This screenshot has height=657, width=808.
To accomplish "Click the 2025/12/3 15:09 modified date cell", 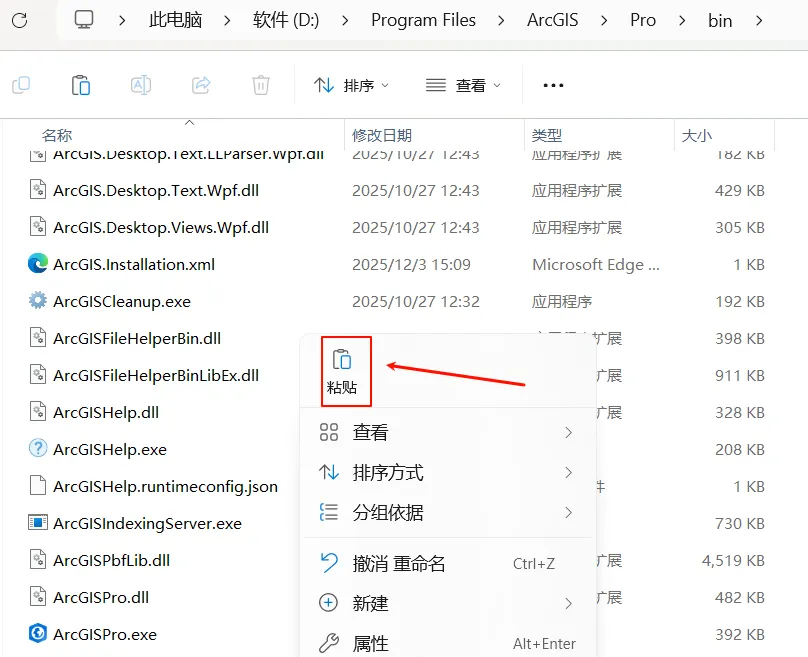I will click(x=411, y=264).
